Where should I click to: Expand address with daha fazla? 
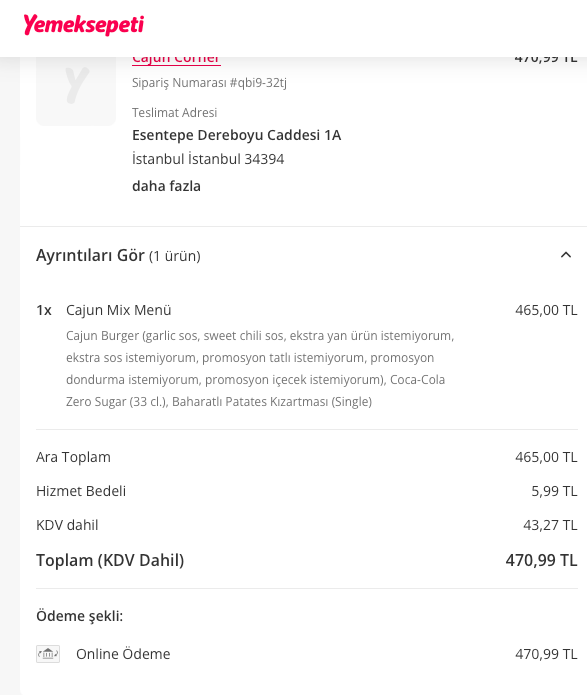click(x=166, y=186)
